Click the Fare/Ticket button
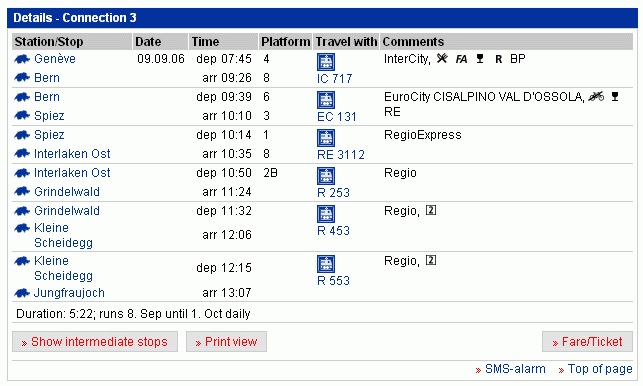 pos(587,342)
